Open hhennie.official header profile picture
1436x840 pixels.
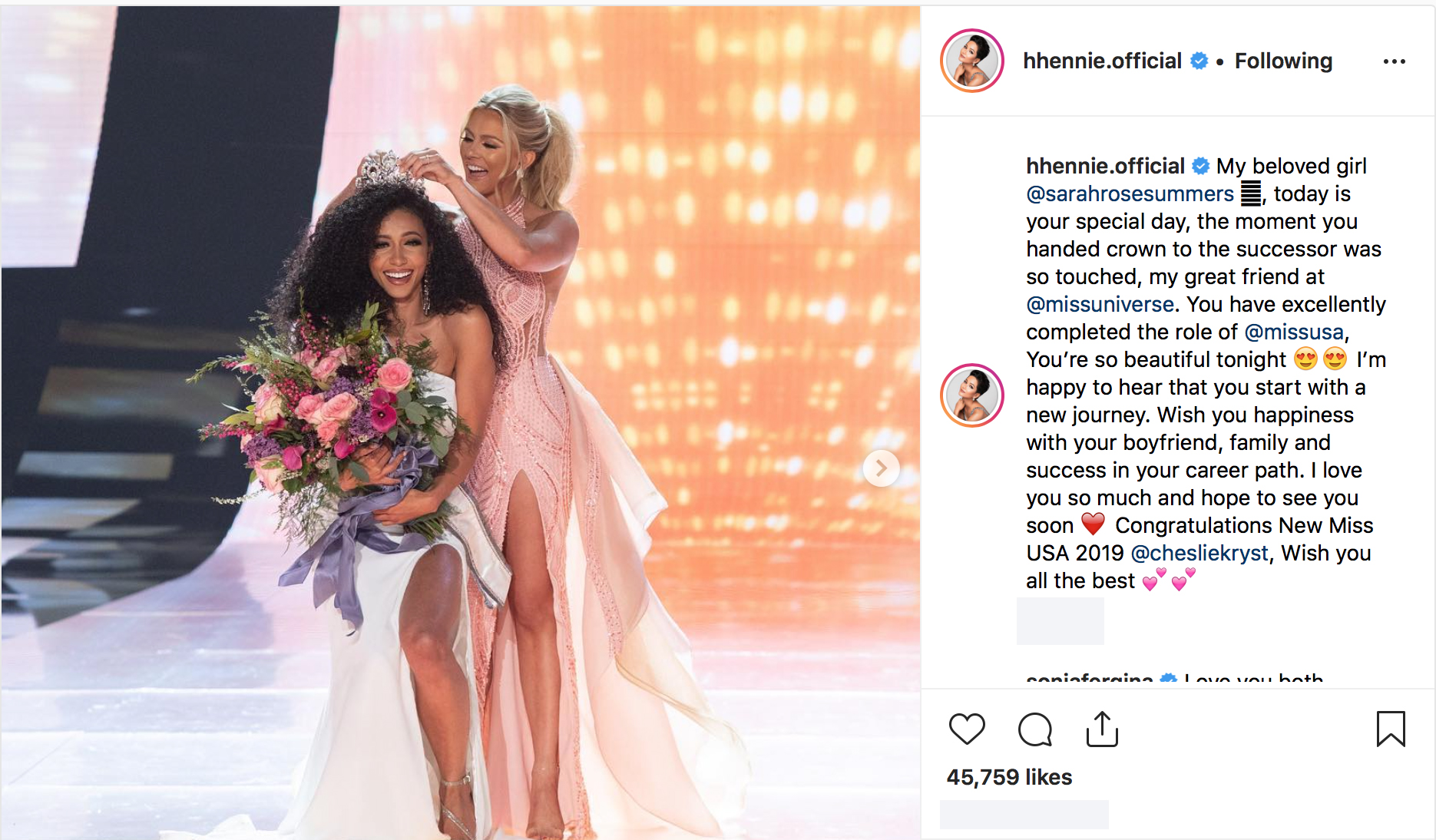click(972, 61)
